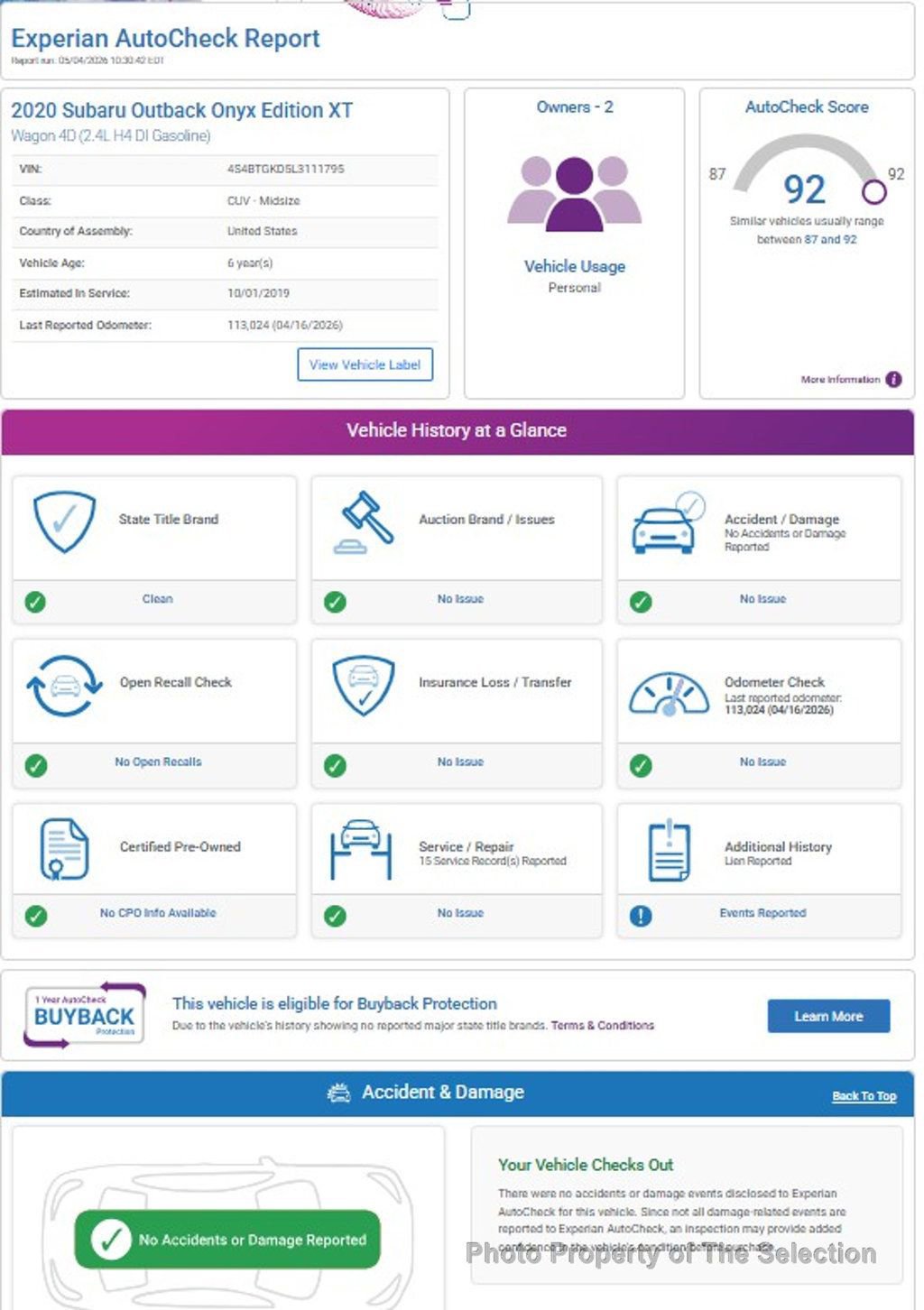
Task: Click the Your Vehicle Checks Out heading
Action: point(586,1165)
